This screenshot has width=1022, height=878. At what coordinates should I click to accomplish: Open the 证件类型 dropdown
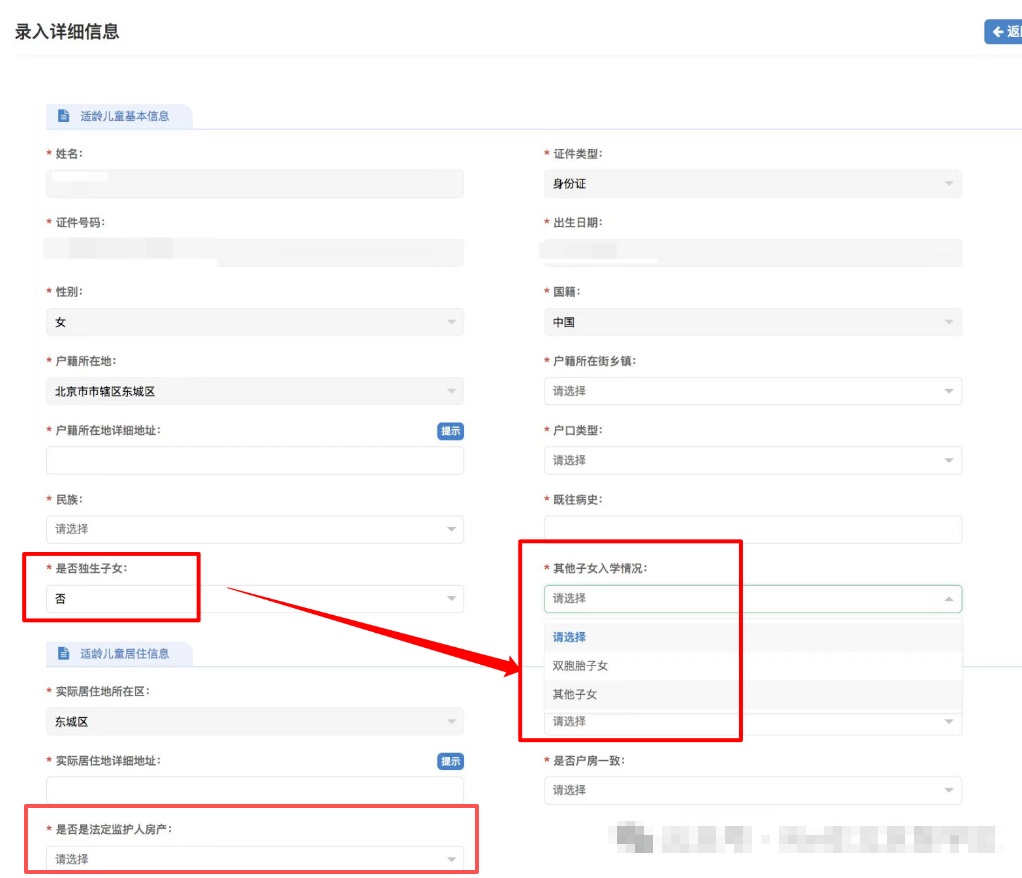pos(752,184)
